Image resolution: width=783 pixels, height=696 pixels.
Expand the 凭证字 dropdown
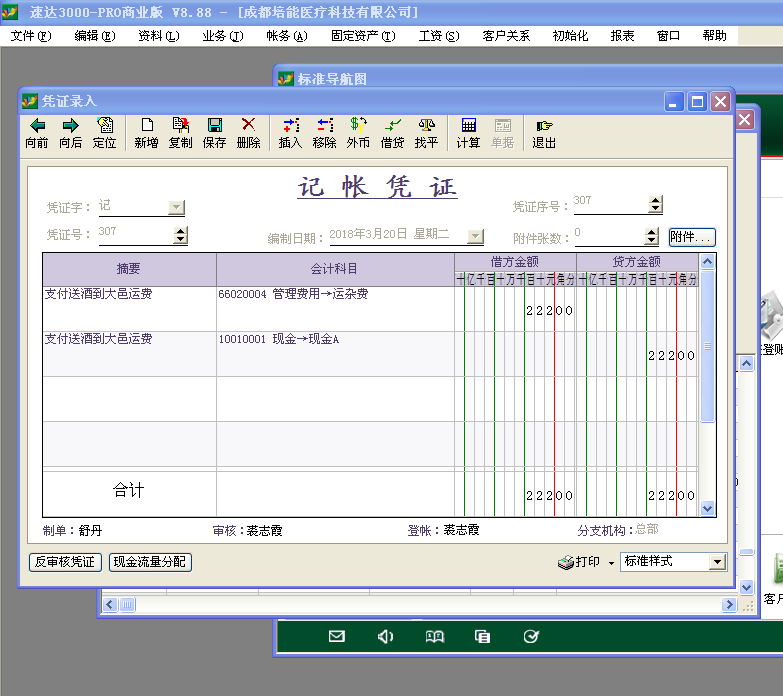click(176, 208)
